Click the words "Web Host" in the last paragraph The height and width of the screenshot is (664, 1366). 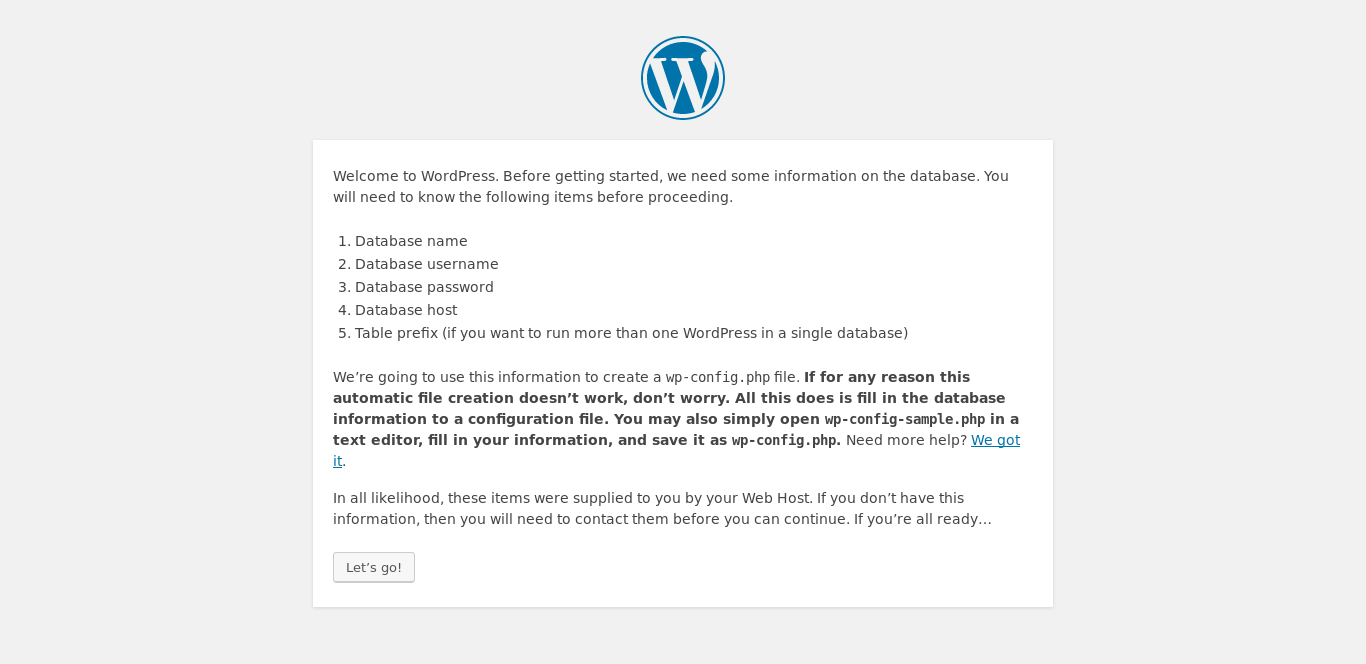[x=777, y=498]
